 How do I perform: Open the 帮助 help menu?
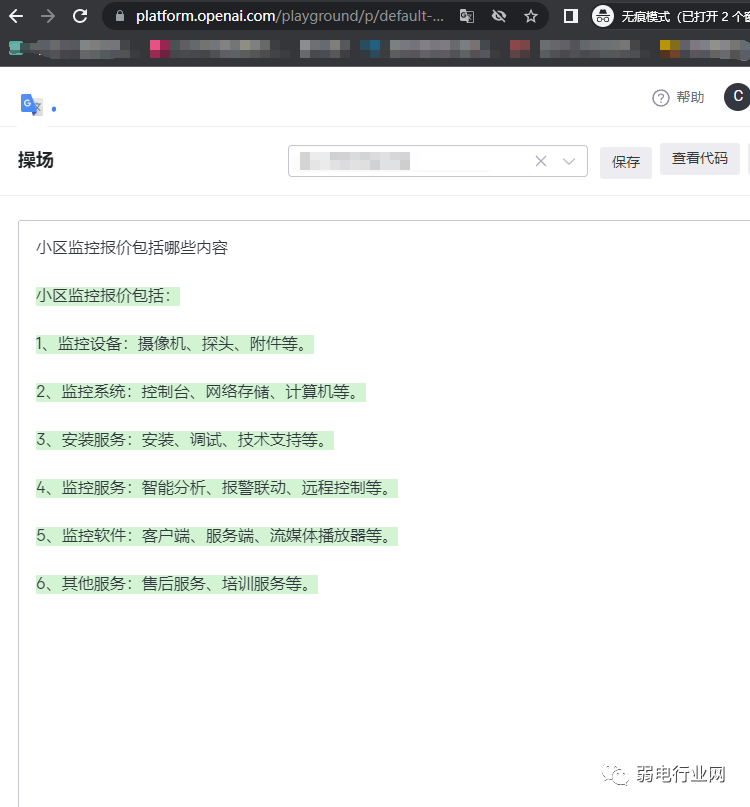(x=690, y=97)
